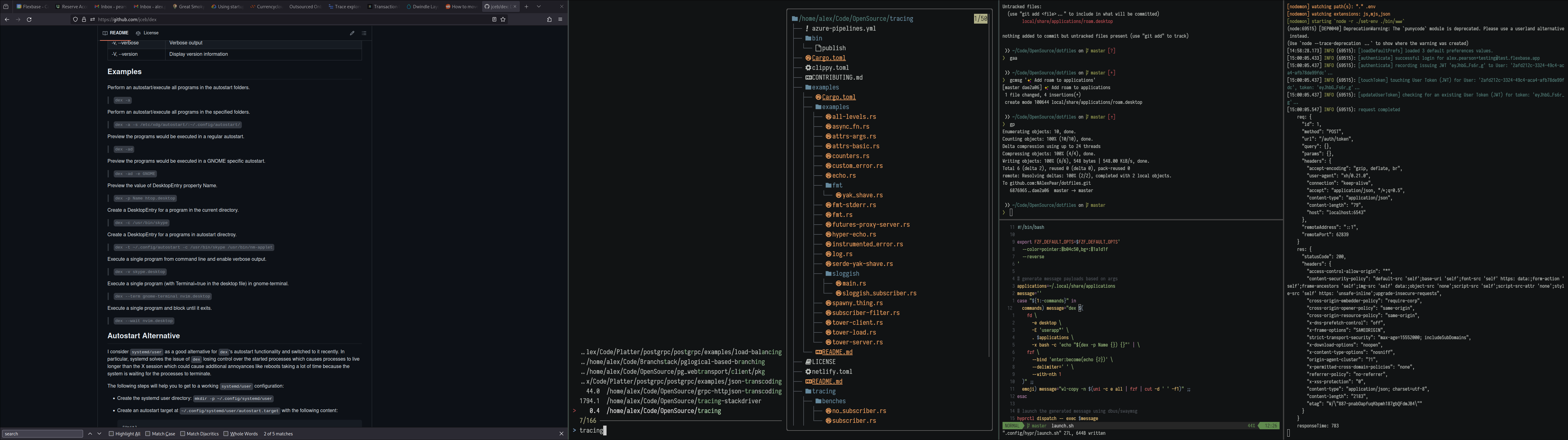Enable Highlight All in find bar
The image size is (1568, 440).
[111, 434]
